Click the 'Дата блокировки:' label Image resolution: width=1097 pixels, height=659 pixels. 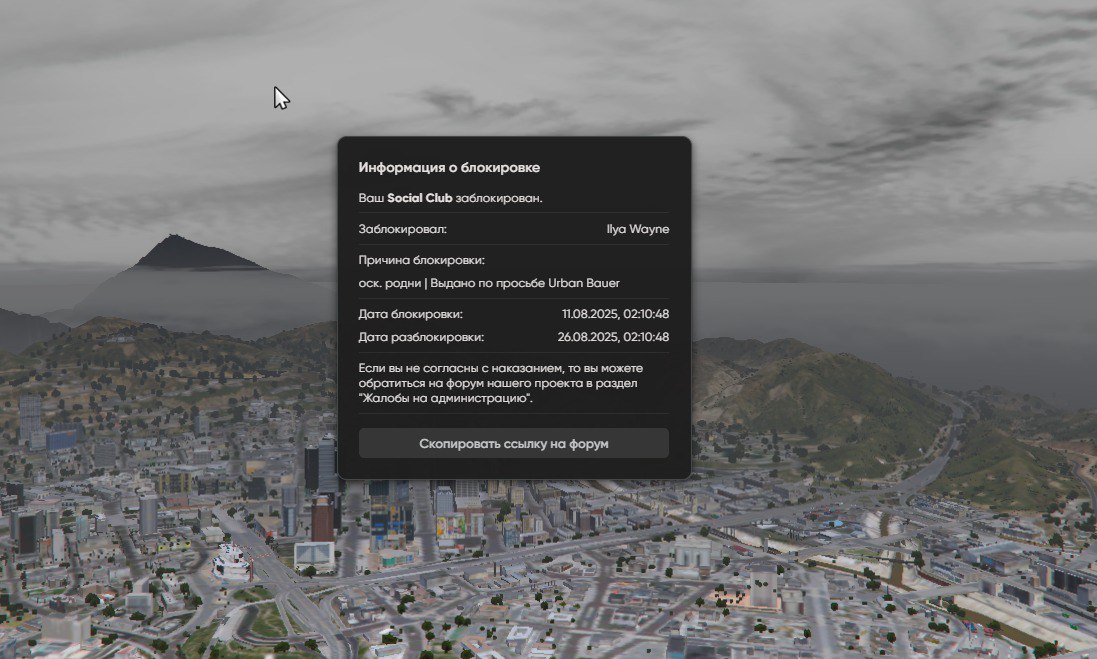coord(411,314)
